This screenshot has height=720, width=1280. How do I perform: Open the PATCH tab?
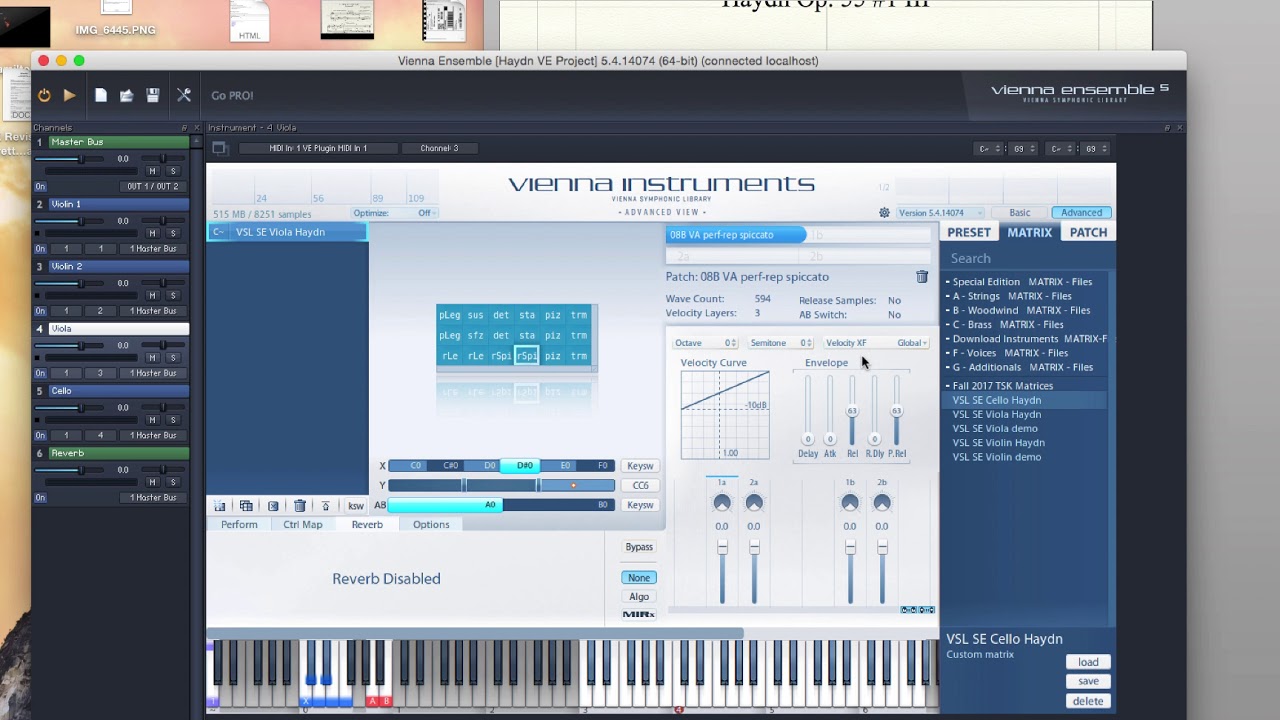click(x=1088, y=233)
